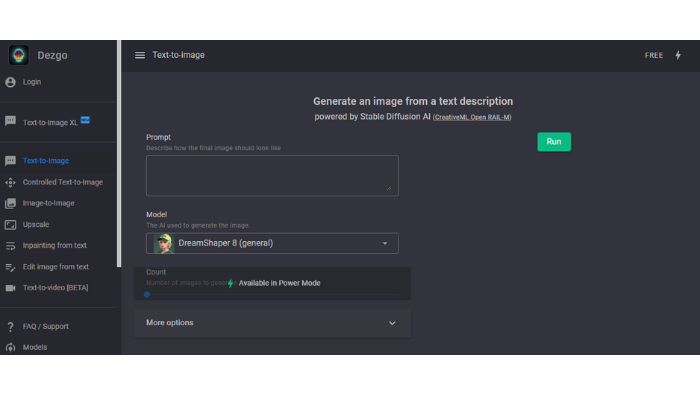Viewport: 700px width, 400px height.
Task: Click the Models sidebar icon
Action: click(x=10, y=347)
